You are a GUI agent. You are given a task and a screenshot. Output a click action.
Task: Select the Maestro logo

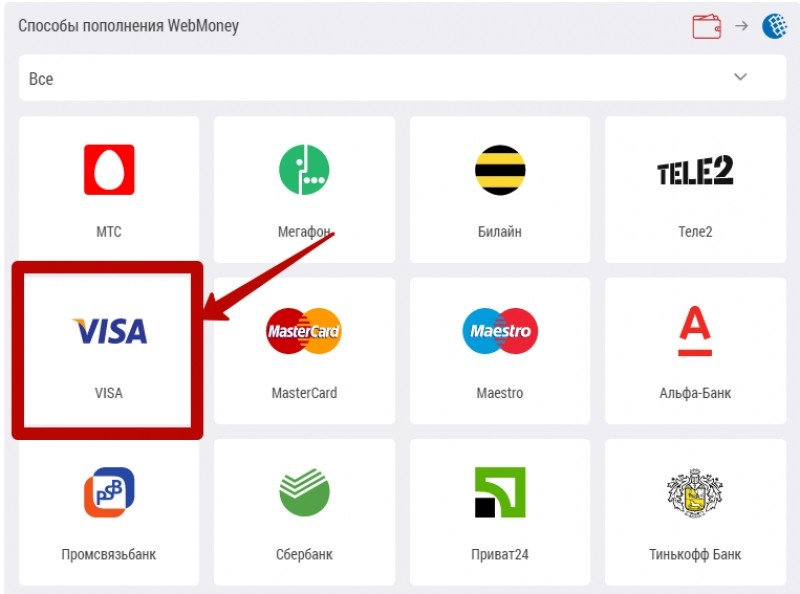[x=500, y=331]
